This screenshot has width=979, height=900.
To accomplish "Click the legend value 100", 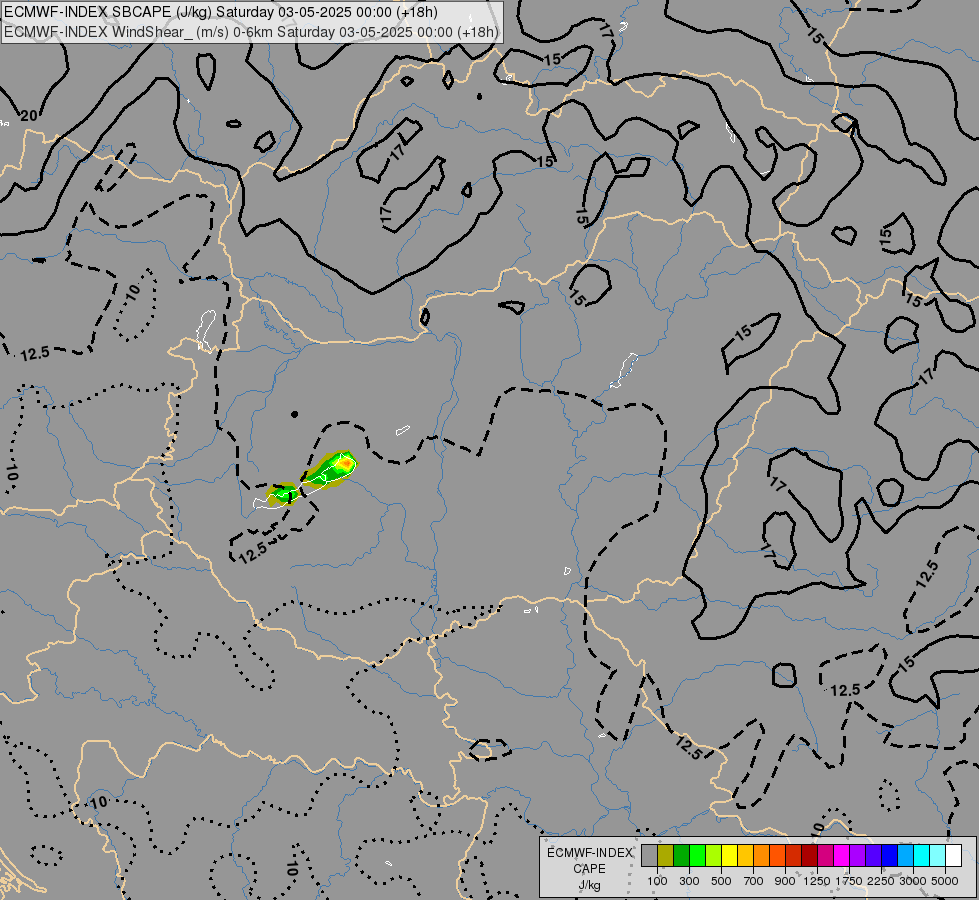I will pyautogui.click(x=657, y=881).
